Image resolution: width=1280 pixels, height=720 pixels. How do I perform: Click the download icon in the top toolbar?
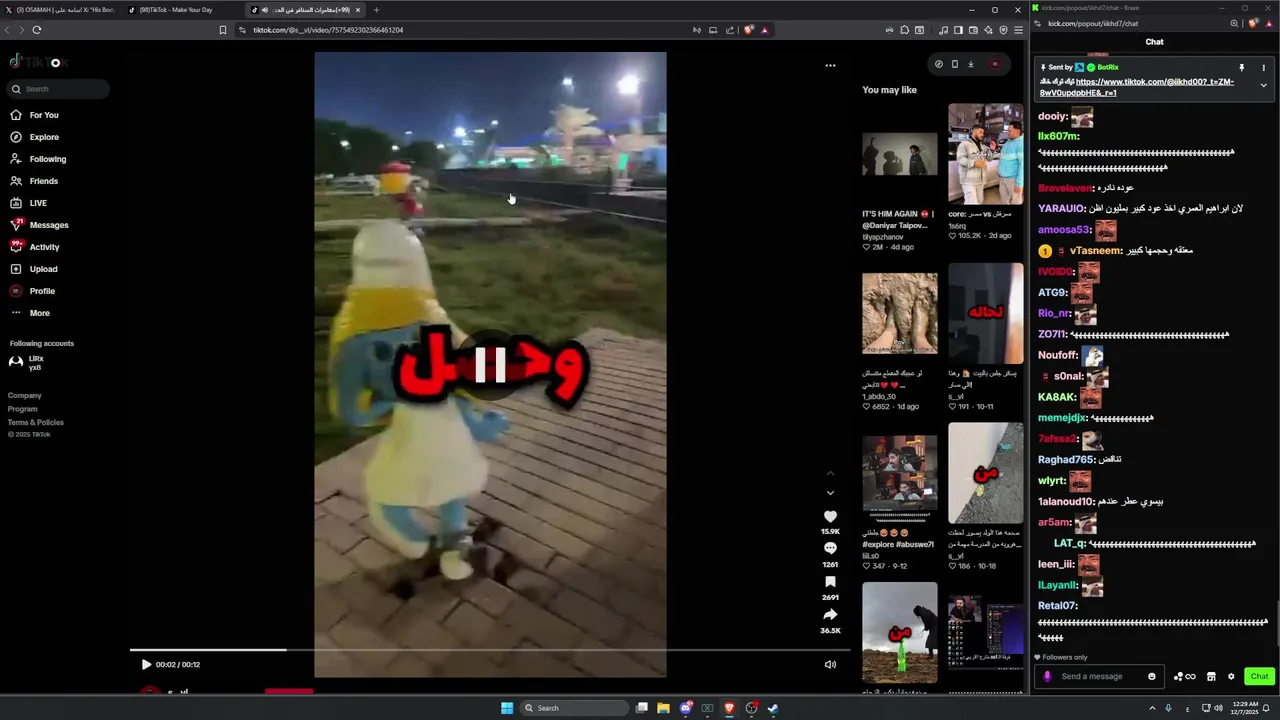click(970, 64)
